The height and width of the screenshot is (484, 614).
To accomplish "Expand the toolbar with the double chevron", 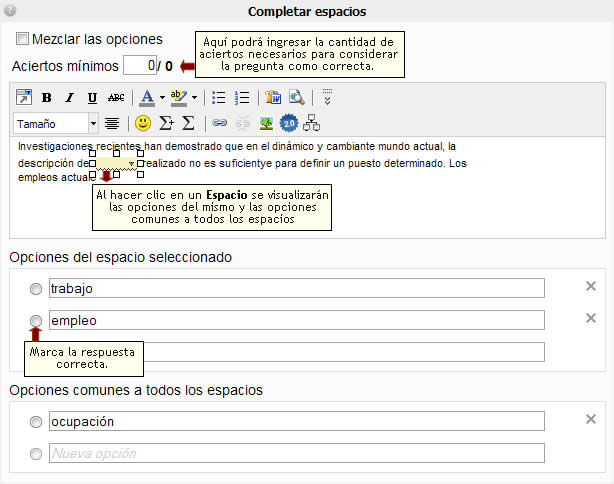I will point(327,97).
